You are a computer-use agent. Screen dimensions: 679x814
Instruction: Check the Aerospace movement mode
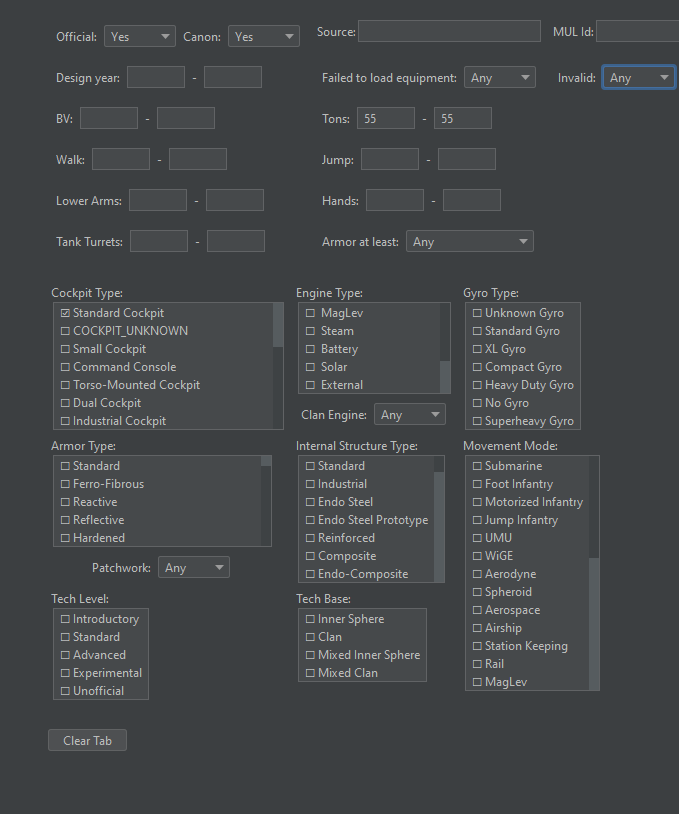(x=477, y=610)
